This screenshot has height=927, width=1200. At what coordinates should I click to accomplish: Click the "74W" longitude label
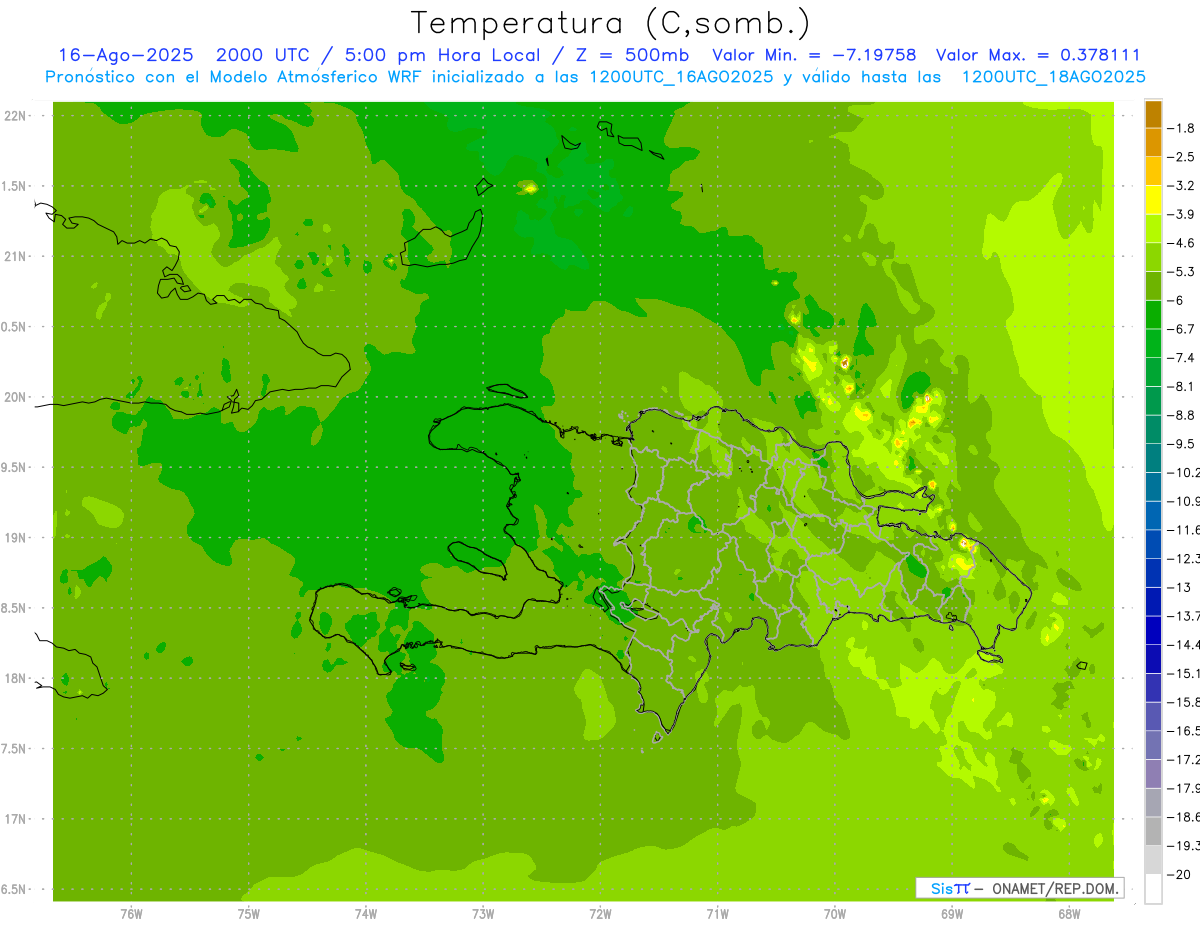(365, 914)
